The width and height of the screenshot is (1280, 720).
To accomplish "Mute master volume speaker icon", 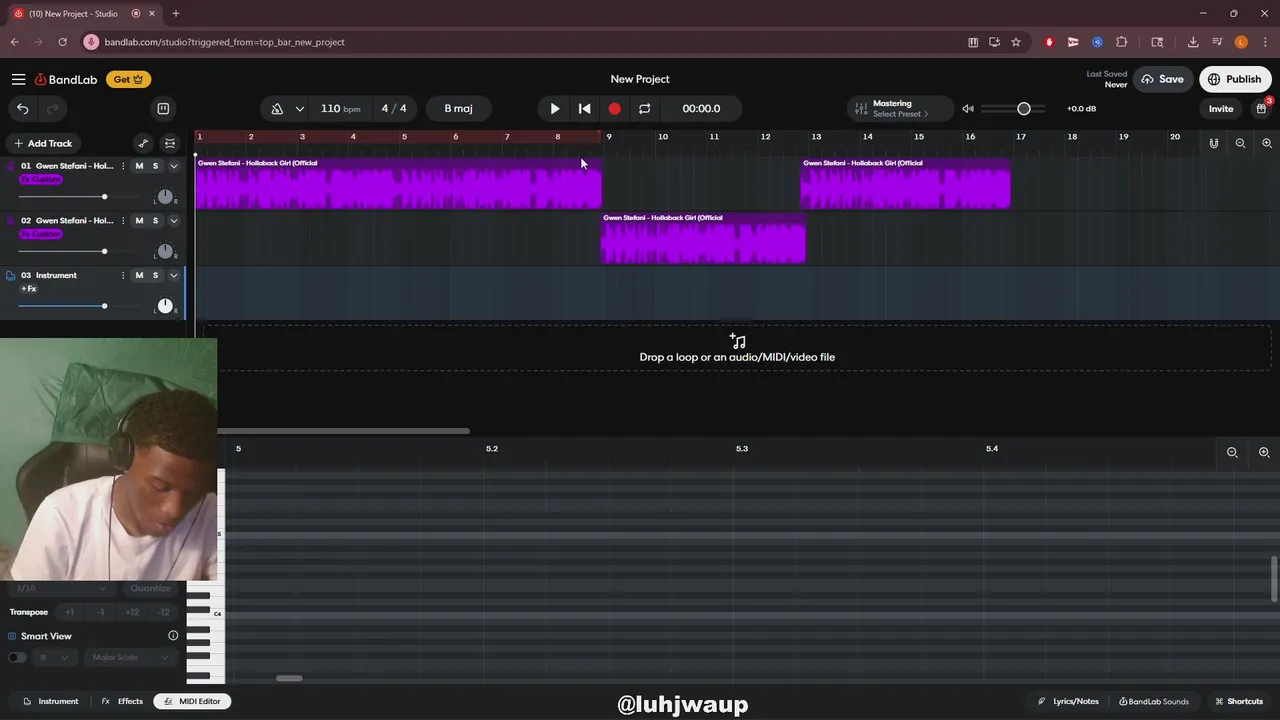I will tap(968, 108).
